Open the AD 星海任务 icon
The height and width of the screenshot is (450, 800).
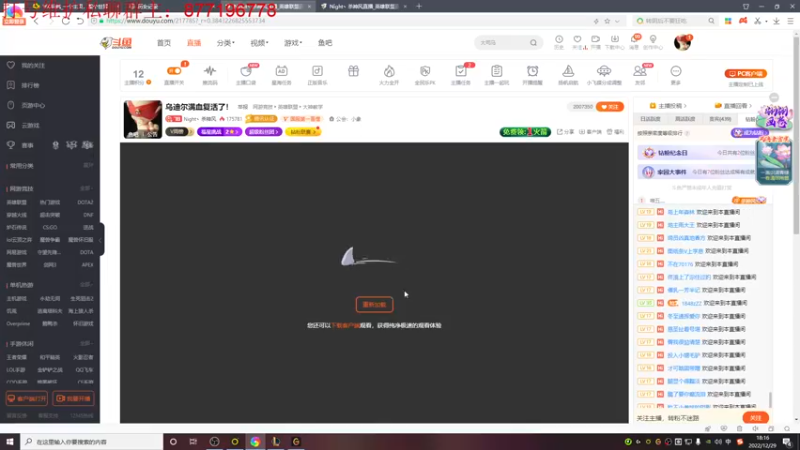281,71
